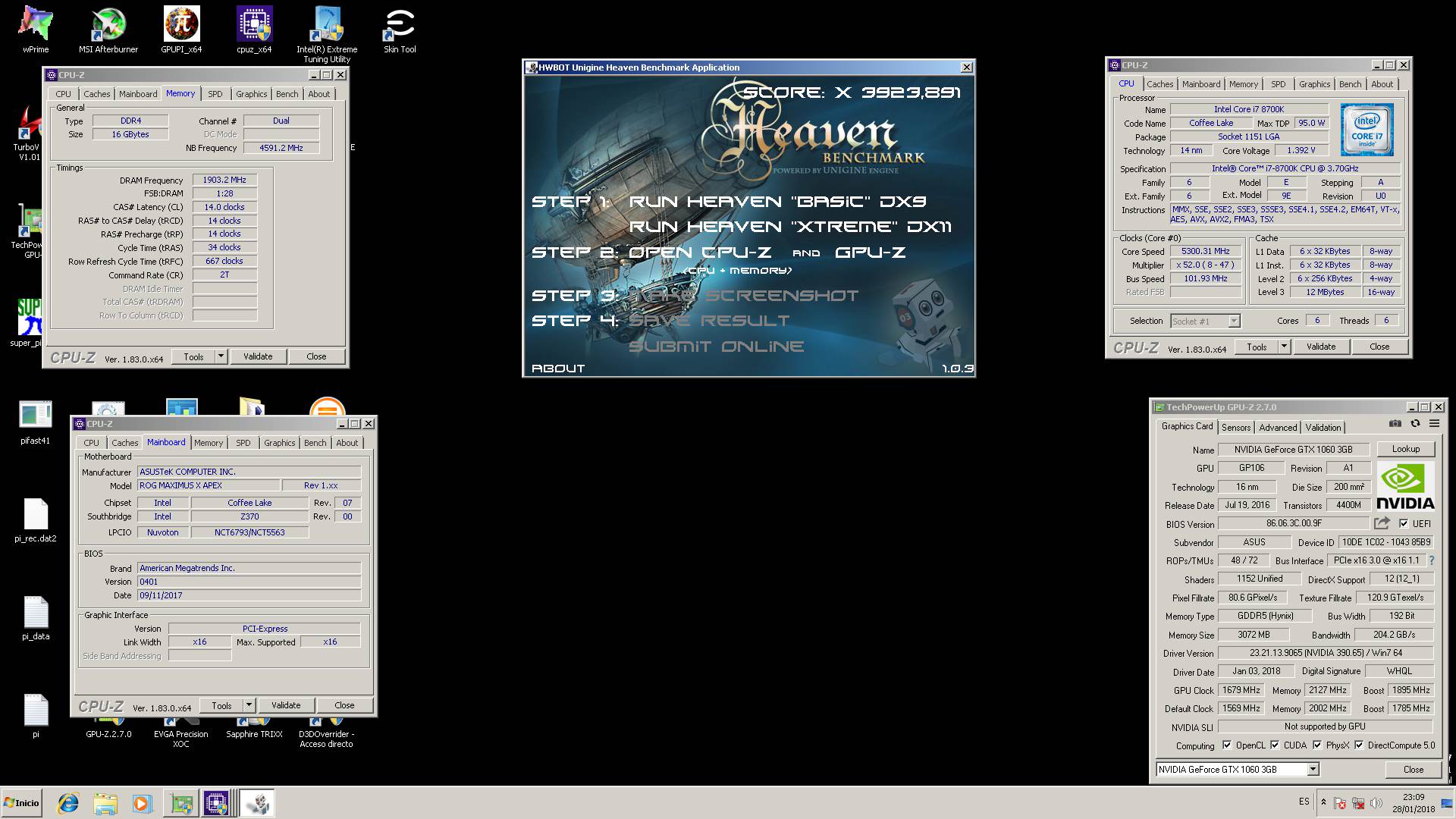Click DRAM Frequency value 1903.2 MHz
Screen dimensions: 1456x819
[224, 180]
